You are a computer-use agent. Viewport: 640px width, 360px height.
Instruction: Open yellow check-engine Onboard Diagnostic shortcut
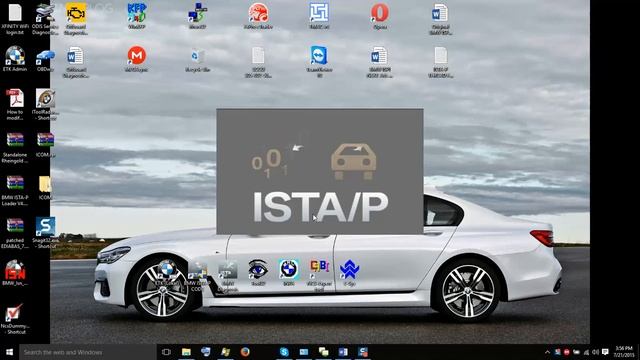(76, 19)
